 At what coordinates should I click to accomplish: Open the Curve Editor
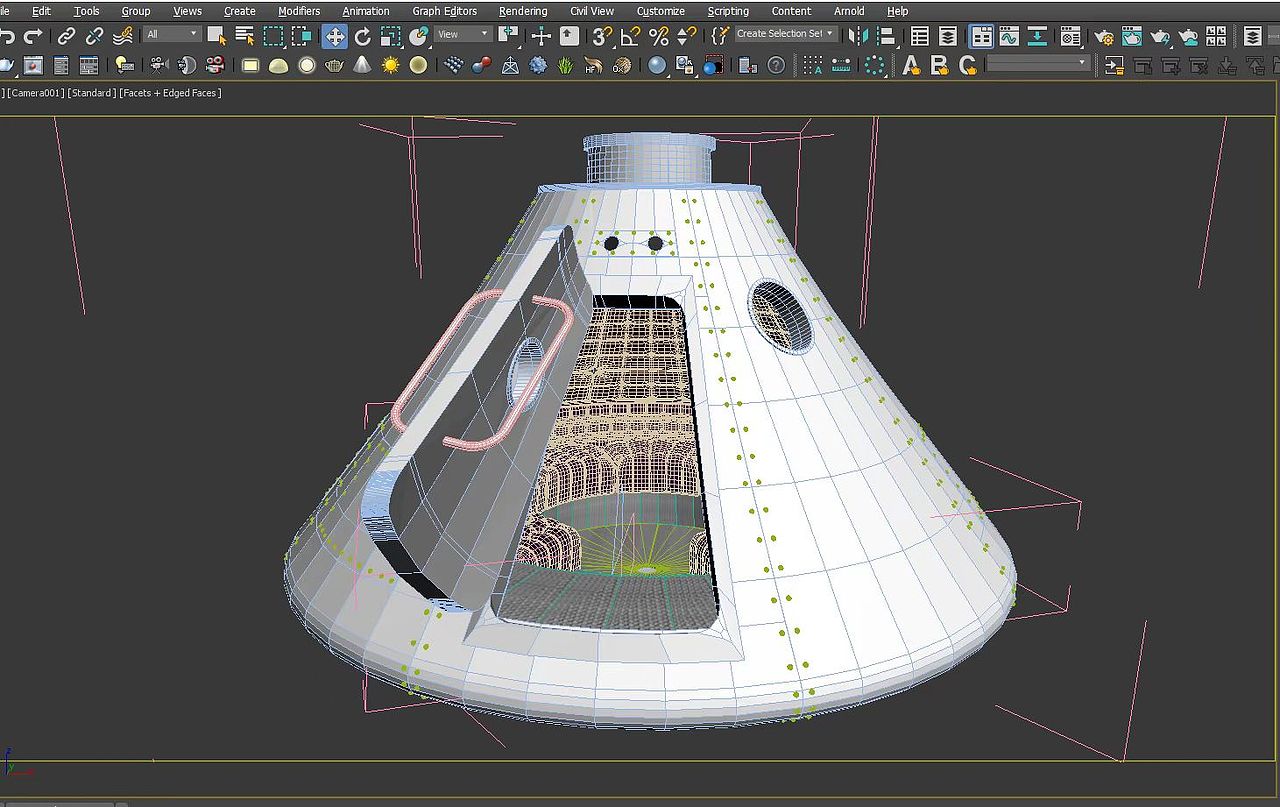tap(1009, 37)
